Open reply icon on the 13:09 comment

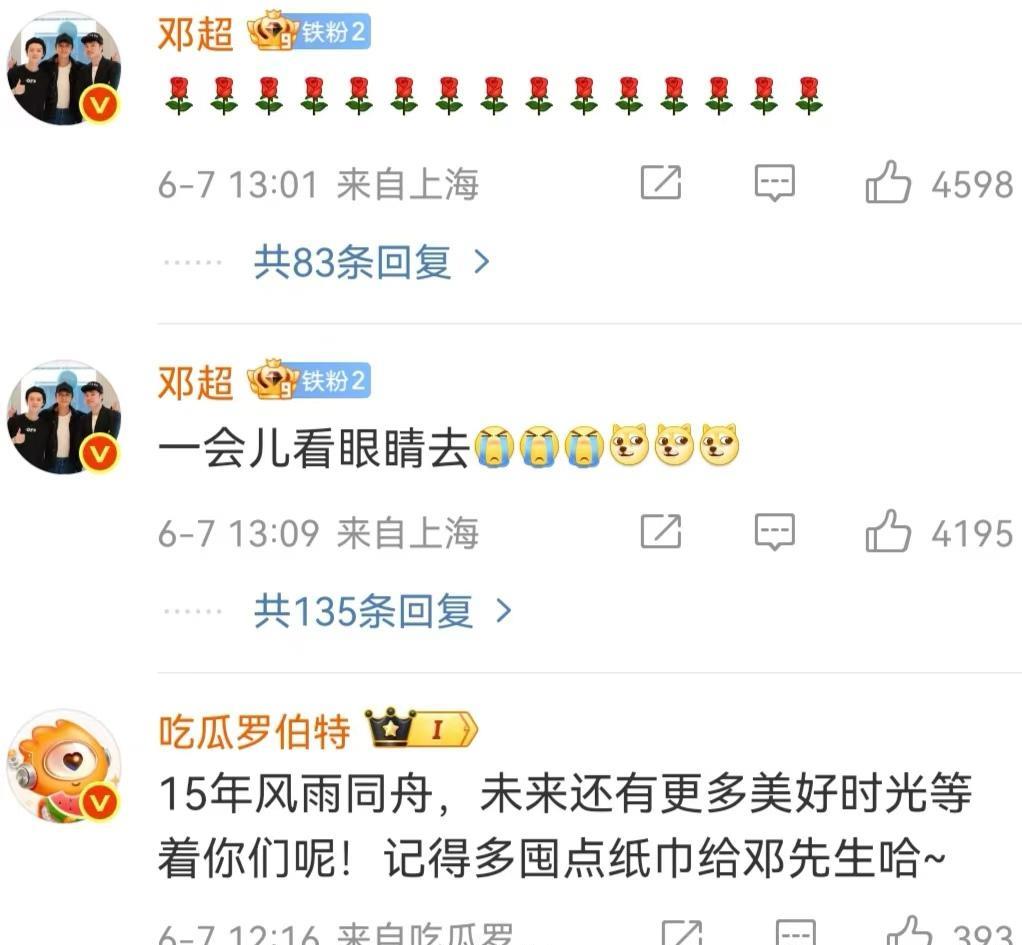[x=774, y=532]
